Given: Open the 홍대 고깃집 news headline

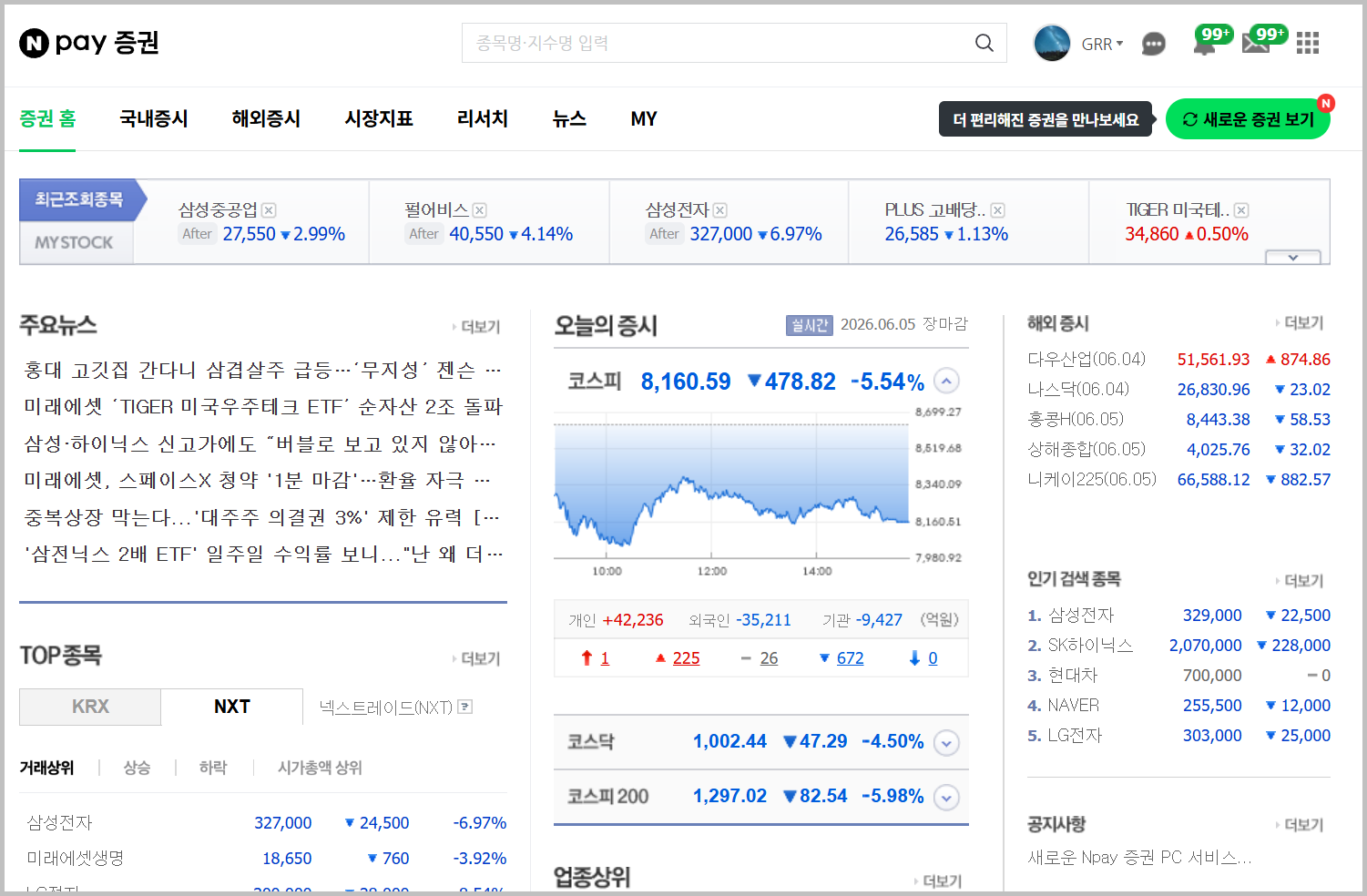Looking at the screenshot, I should click(x=263, y=370).
